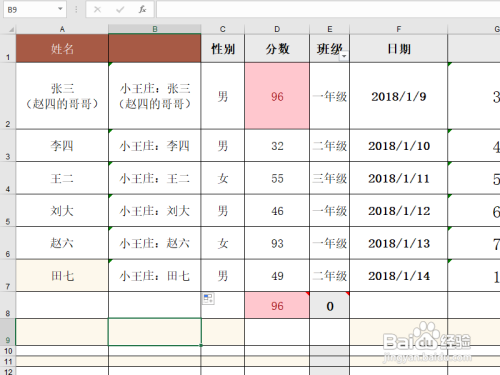Click the cell 李四 in column A
Screen dimensions: 500x375
[62, 146]
